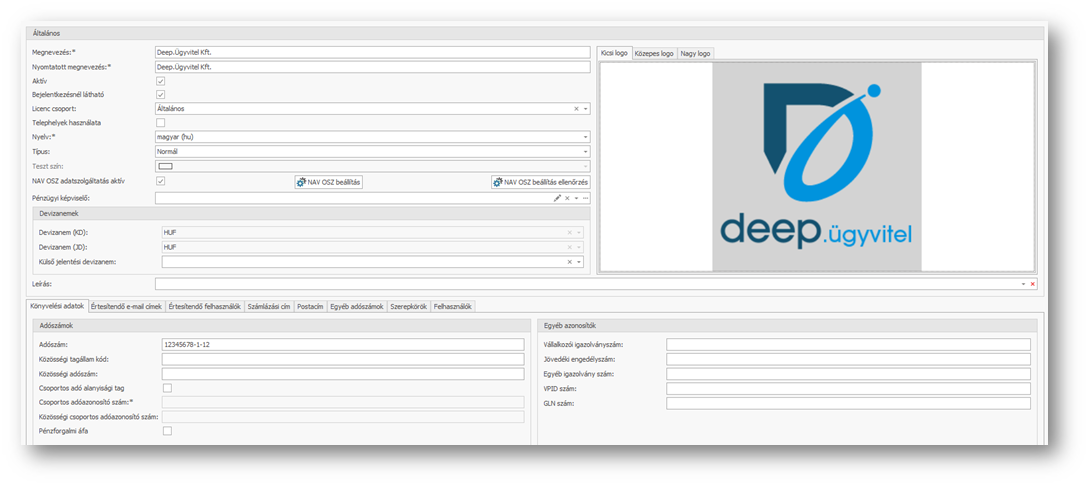Click the red X in Leírás field
1090x487 pixels.
click(1033, 284)
